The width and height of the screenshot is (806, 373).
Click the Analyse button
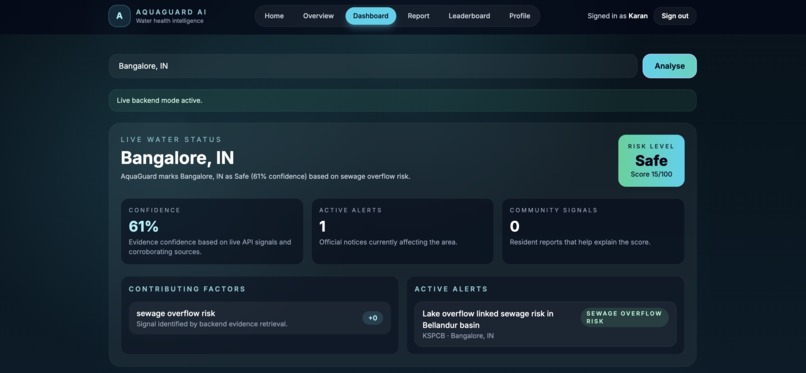(670, 66)
